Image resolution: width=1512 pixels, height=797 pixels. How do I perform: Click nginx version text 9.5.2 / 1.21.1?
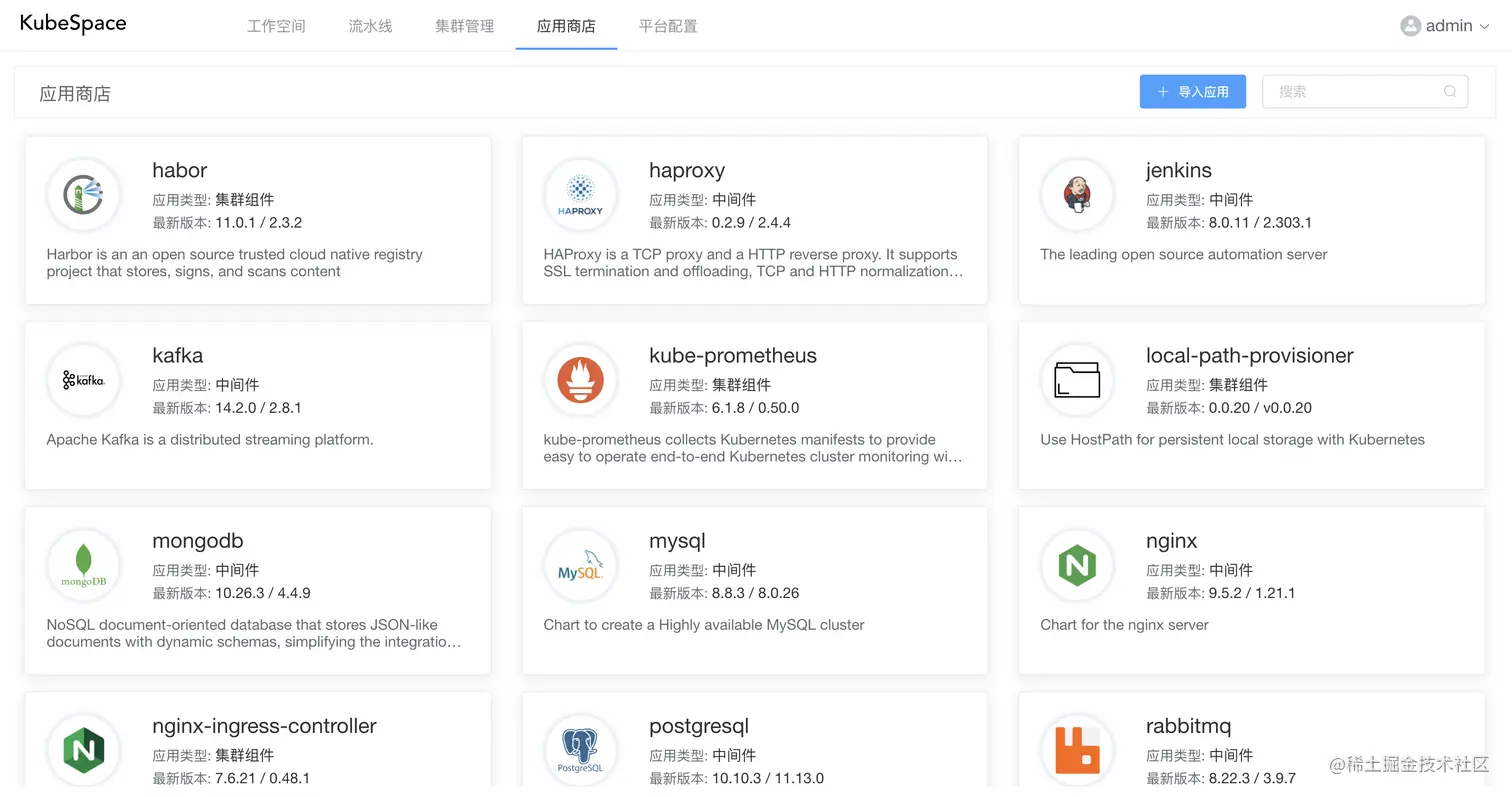tap(1252, 593)
